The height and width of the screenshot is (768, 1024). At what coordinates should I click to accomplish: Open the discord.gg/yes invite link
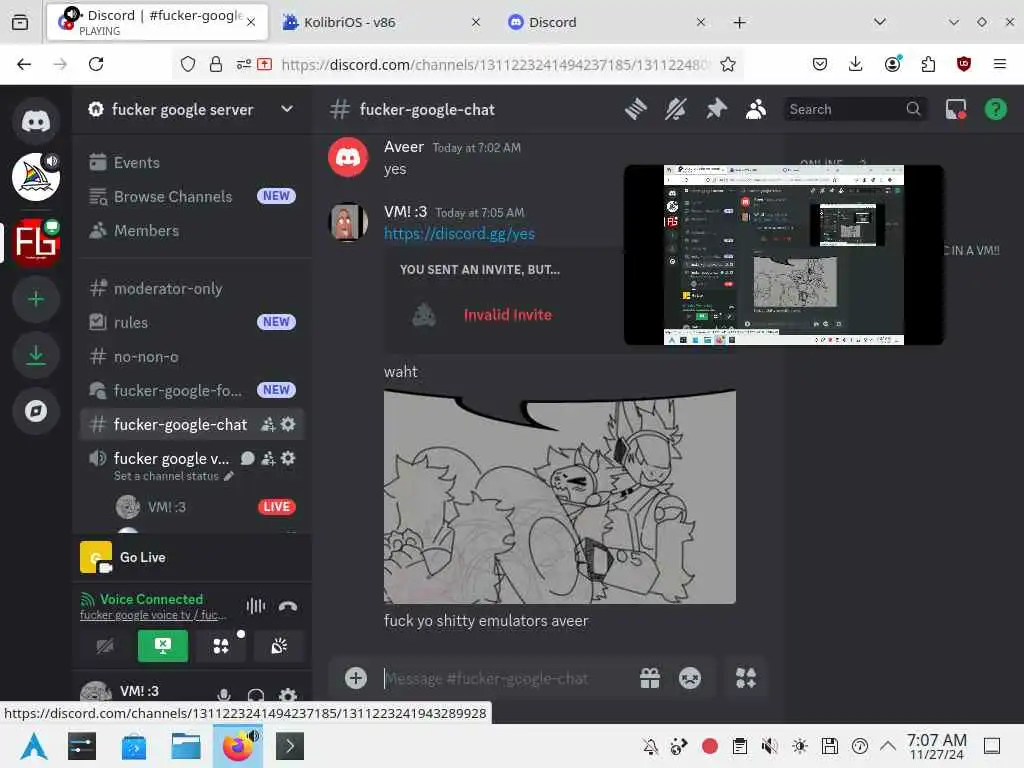pyautogui.click(x=459, y=234)
